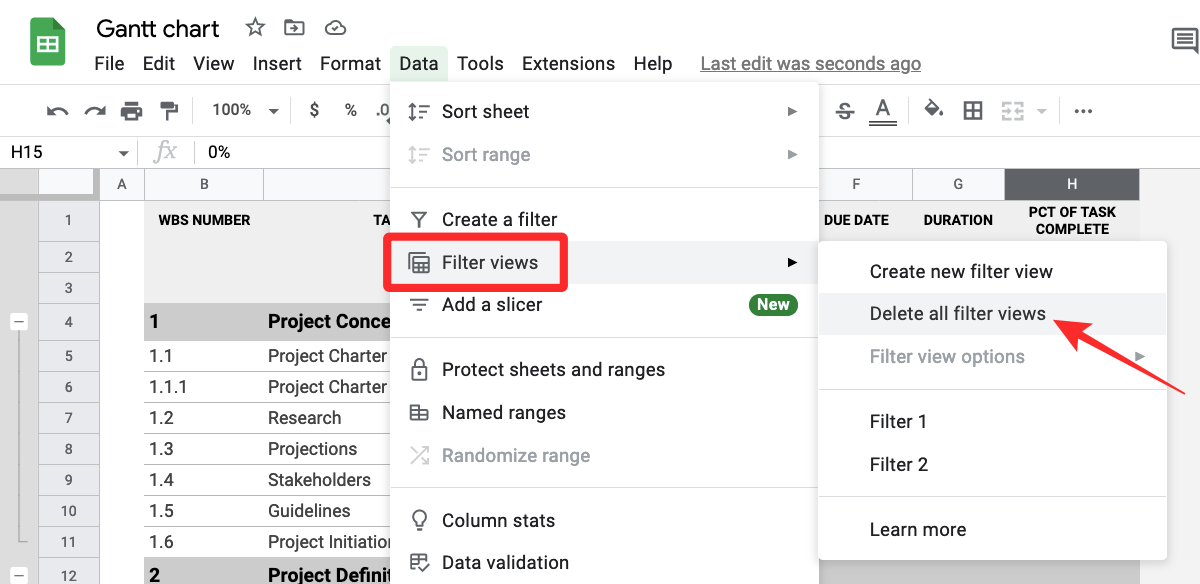Close the open Data menu
1200x584 pixels.
point(419,63)
